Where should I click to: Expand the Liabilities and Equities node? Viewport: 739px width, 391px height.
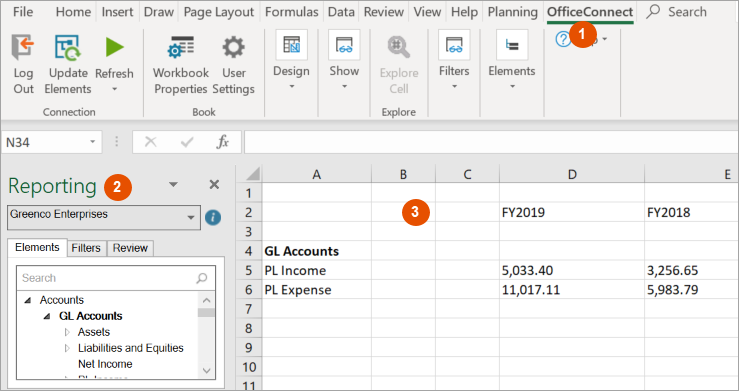67,348
